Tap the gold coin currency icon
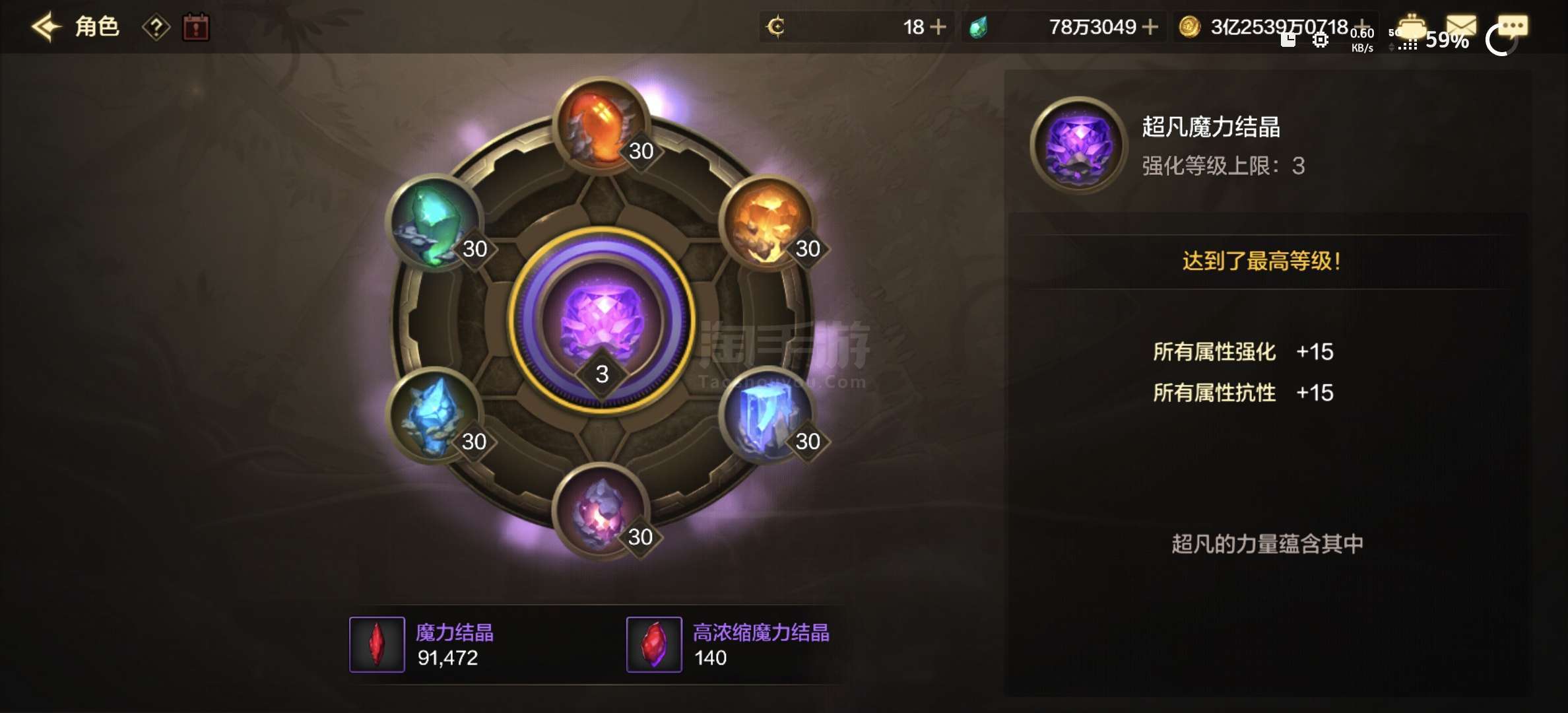 pyautogui.click(x=1189, y=27)
